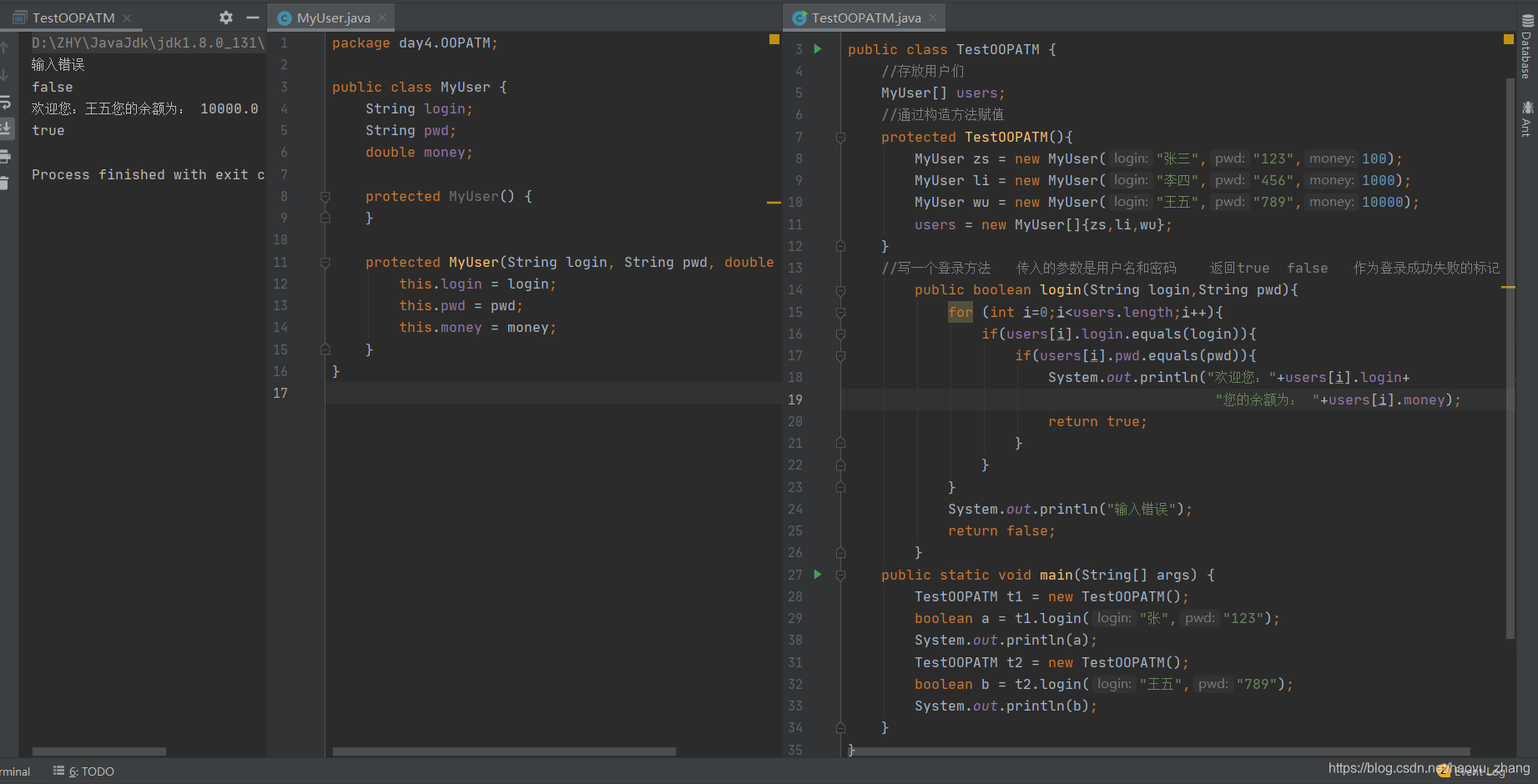This screenshot has height=784, width=1538.
Task: Click 'System.out.println(a);' statement
Action: [x=1006, y=641]
